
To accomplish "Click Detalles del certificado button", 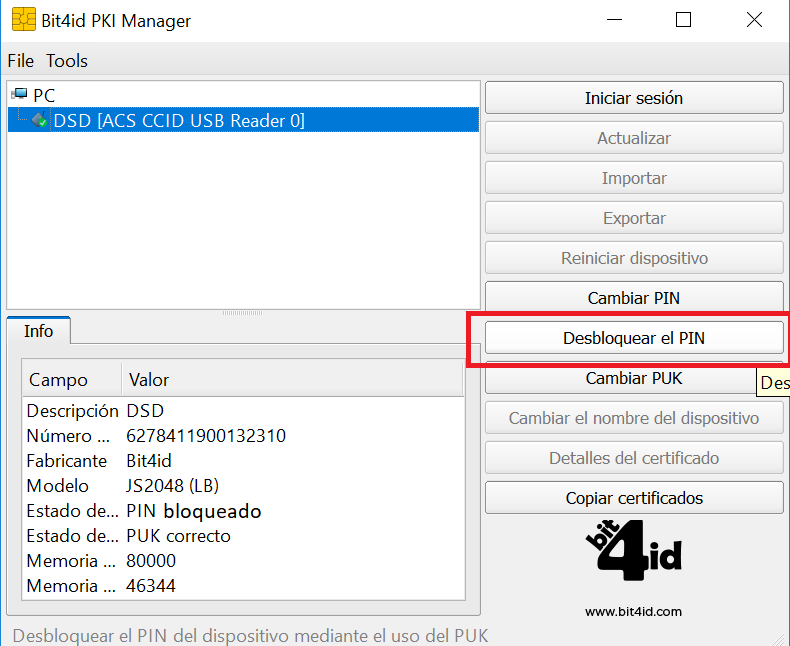I will pyautogui.click(x=634, y=458).
